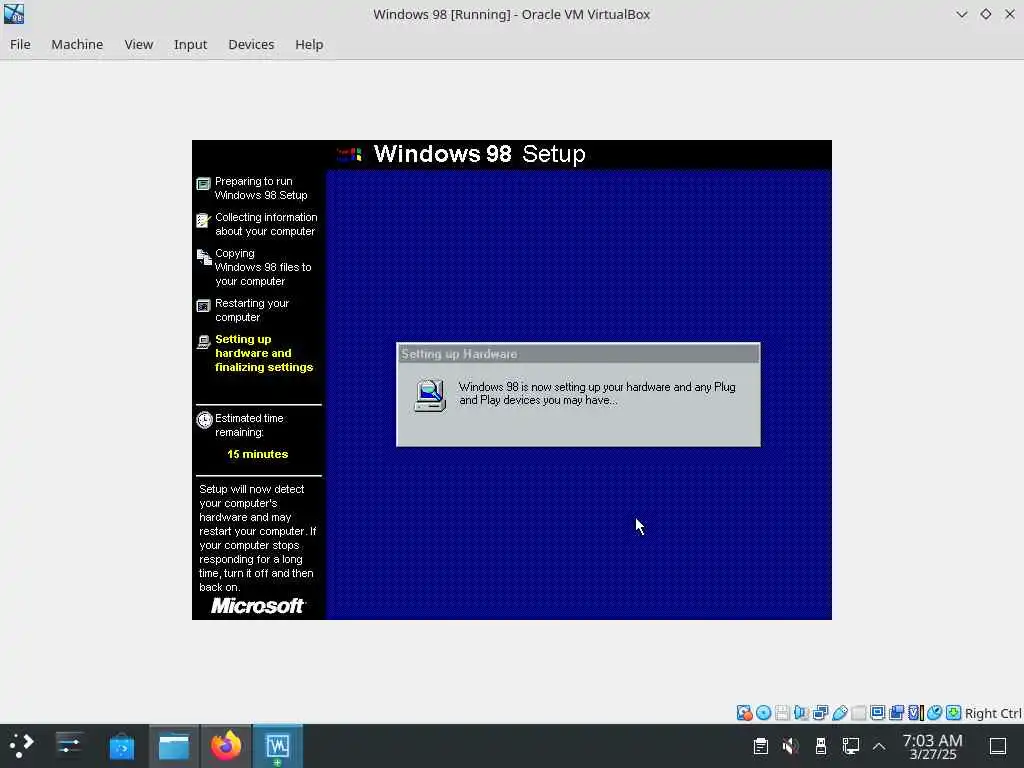This screenshot has height=768, width=1024.
Task: Click the keyboard capture green arrow indicator
Action: point(953,712)
